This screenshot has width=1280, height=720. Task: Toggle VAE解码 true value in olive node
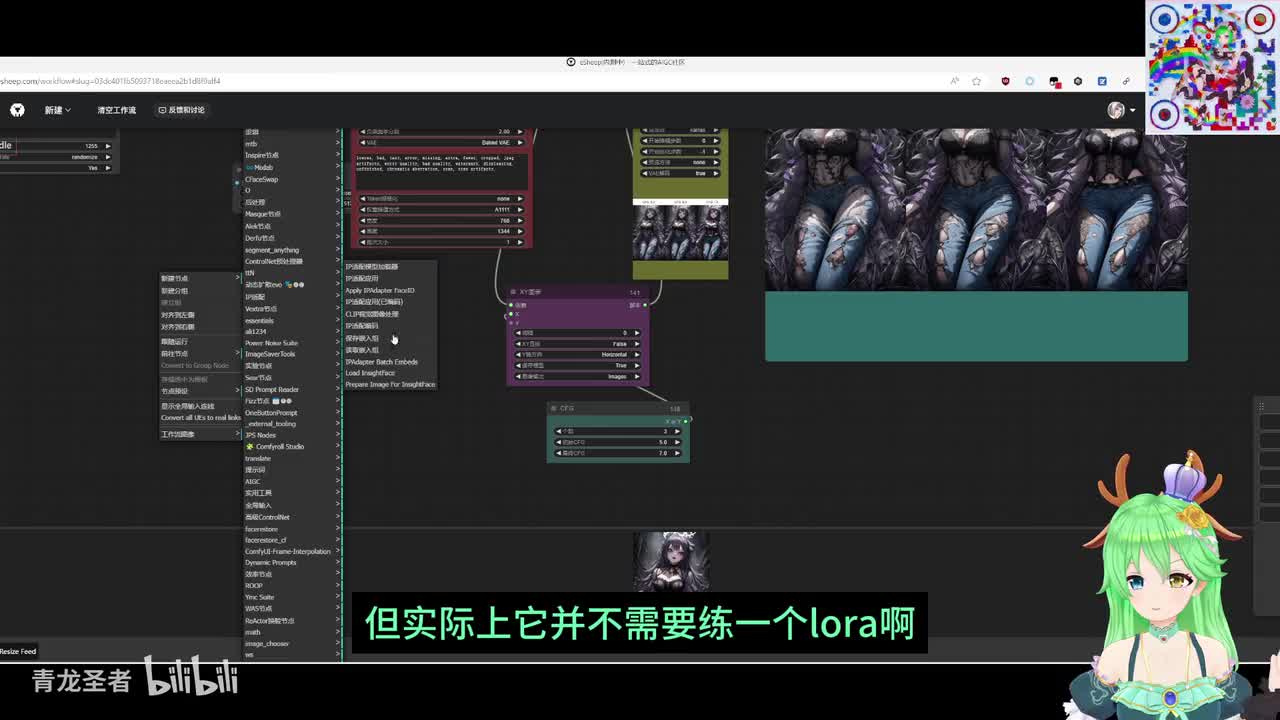coord(700,173)
